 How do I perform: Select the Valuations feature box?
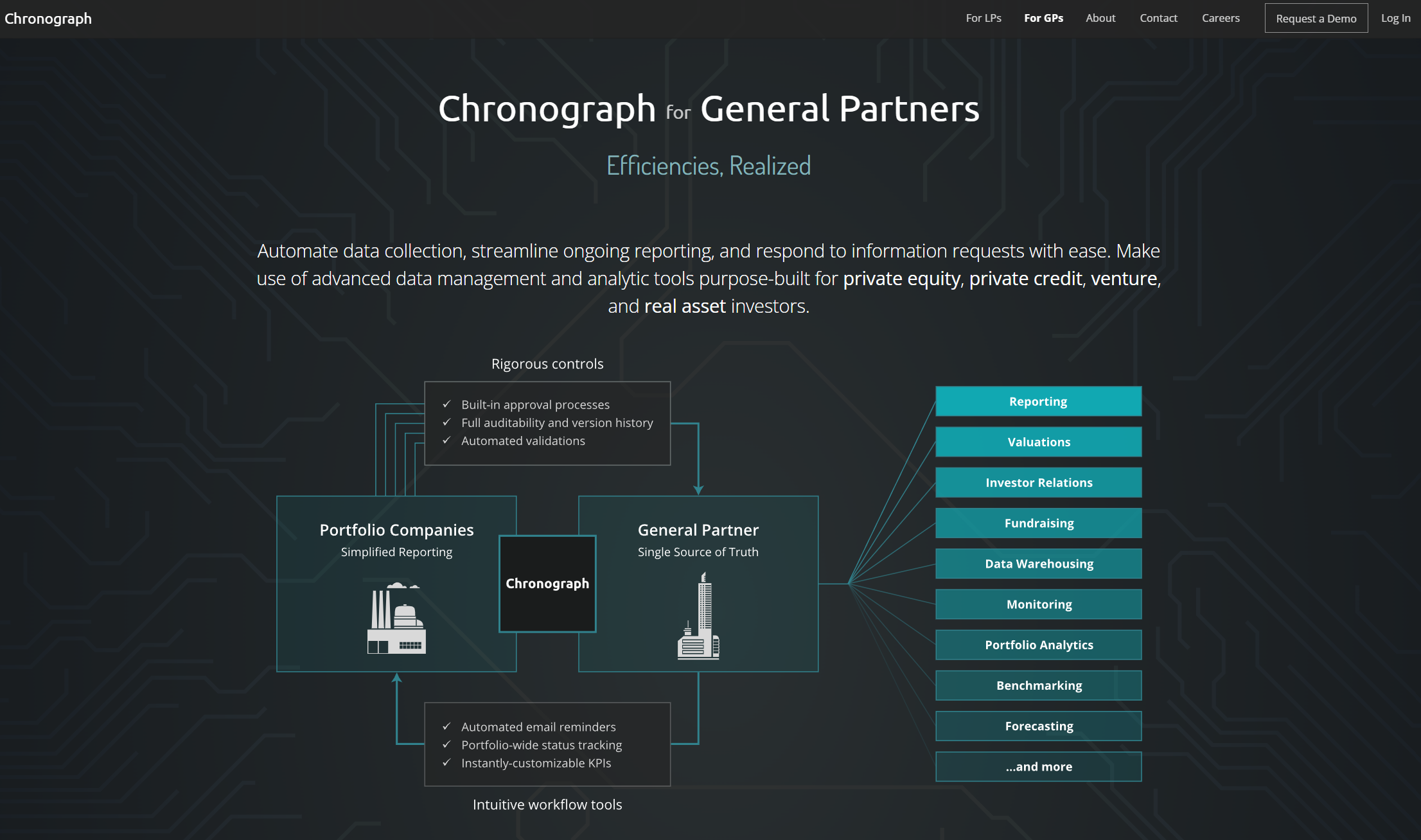[1038, 442]
